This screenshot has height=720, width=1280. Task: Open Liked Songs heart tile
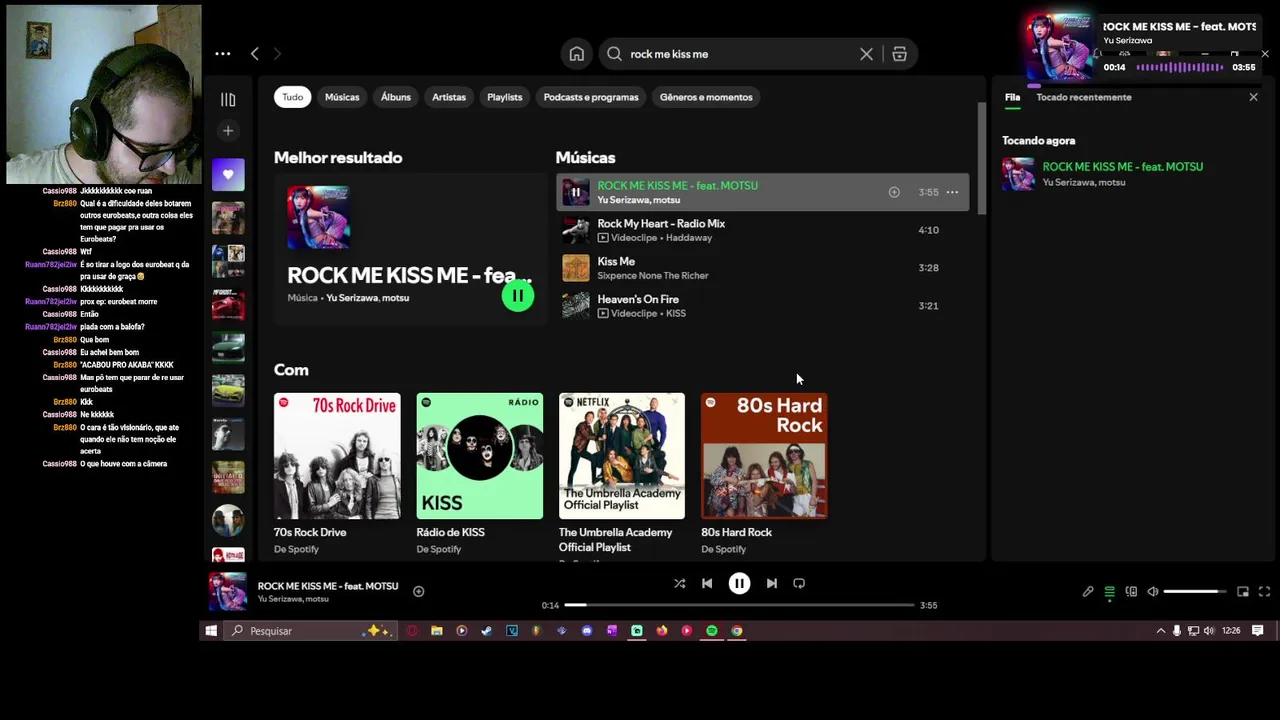pyautogui.click(x=228, y=175)
